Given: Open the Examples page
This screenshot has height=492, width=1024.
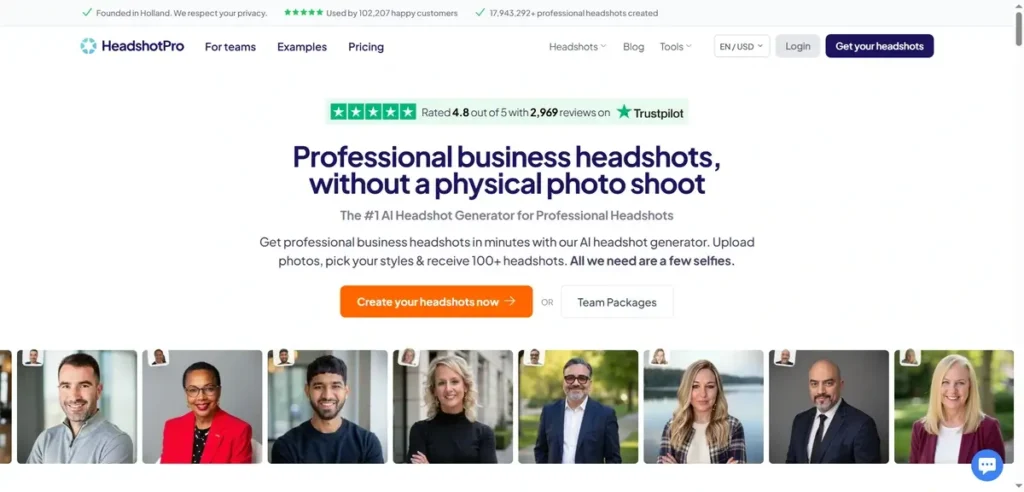Looking at the screenshot, I should [x=302, y=47].
